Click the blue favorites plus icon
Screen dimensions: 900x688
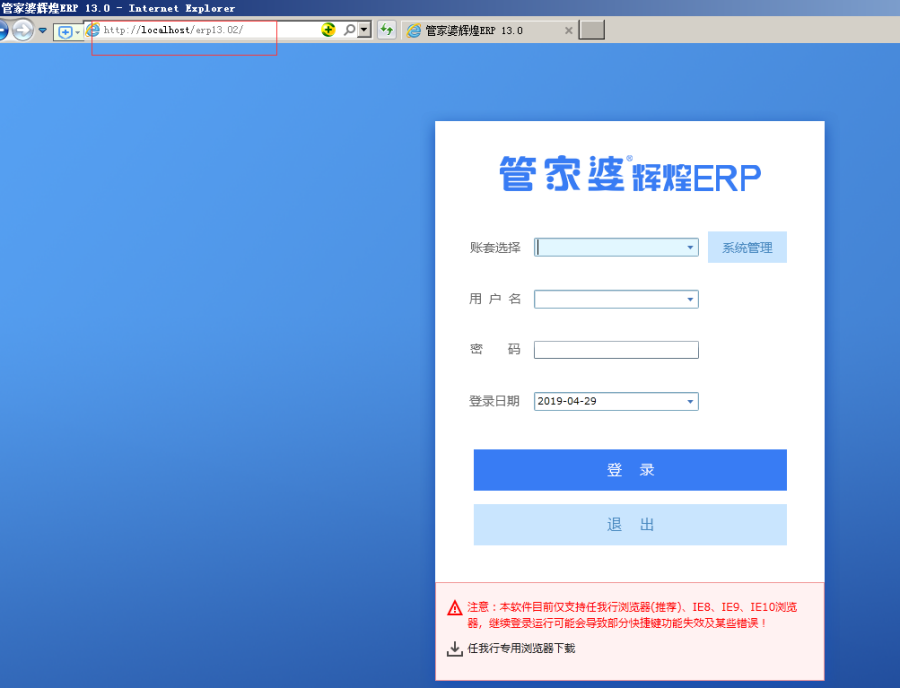click(x=65, y=31)
